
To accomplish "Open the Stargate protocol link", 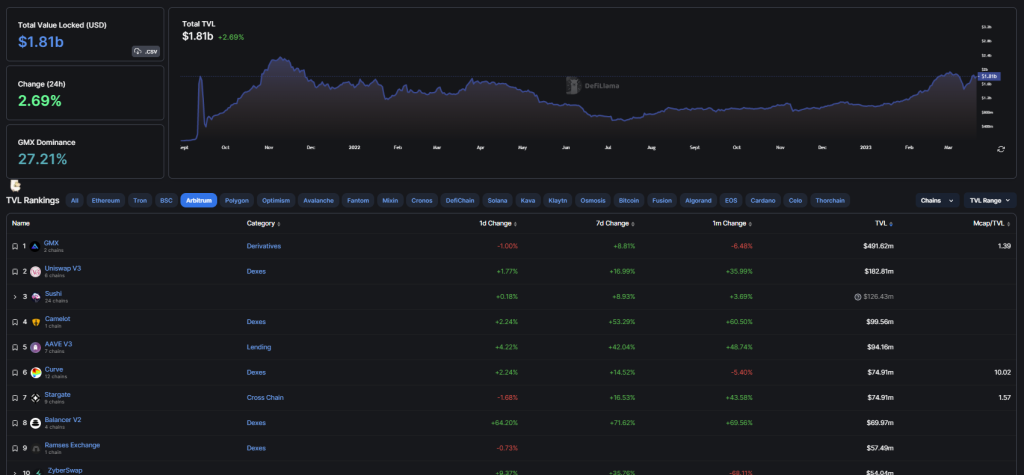I will point(57,395).
